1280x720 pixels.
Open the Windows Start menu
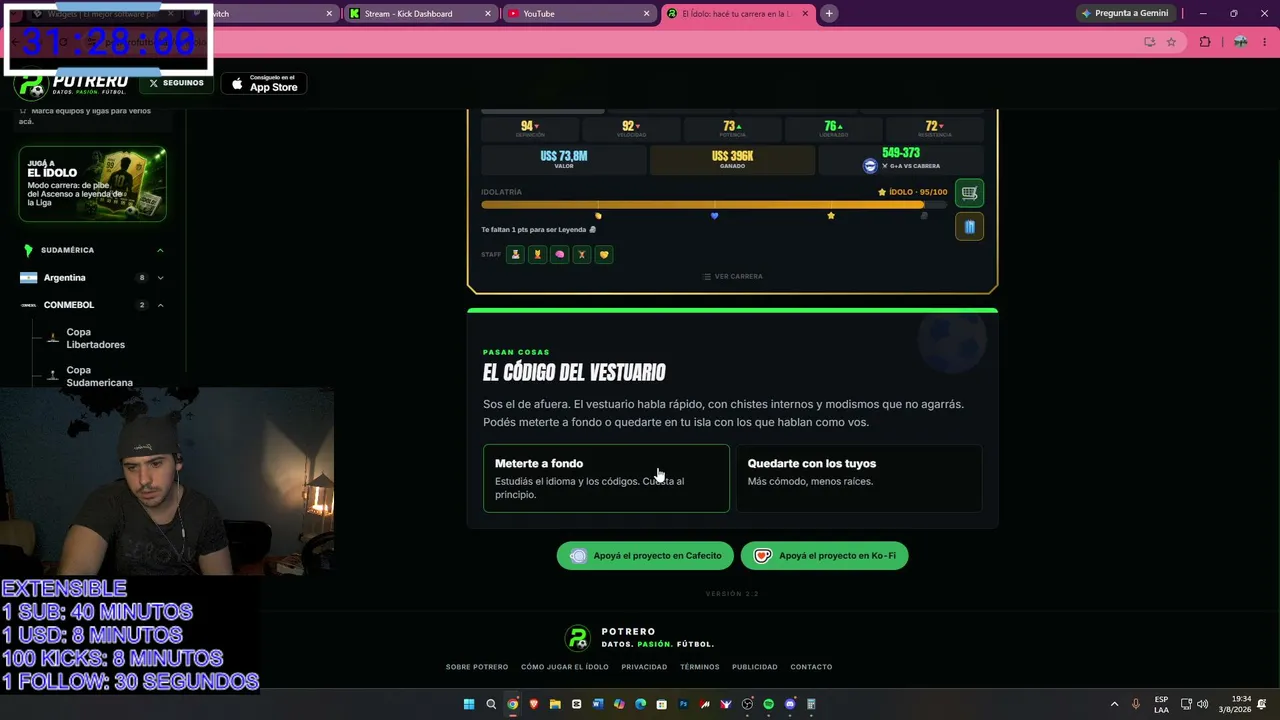pyautogui.click(x=469, y=704)
